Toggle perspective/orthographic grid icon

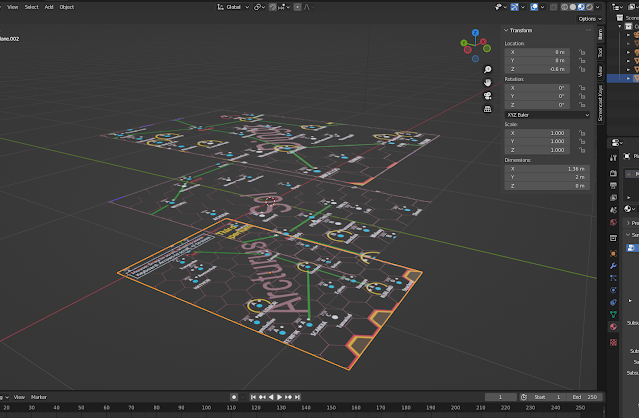(x=487, y=109)
